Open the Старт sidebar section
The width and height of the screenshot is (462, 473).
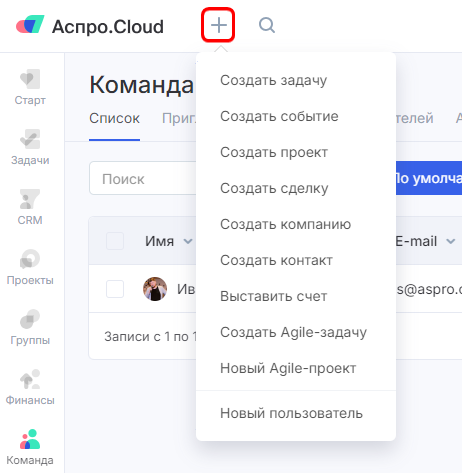point(30,87)
